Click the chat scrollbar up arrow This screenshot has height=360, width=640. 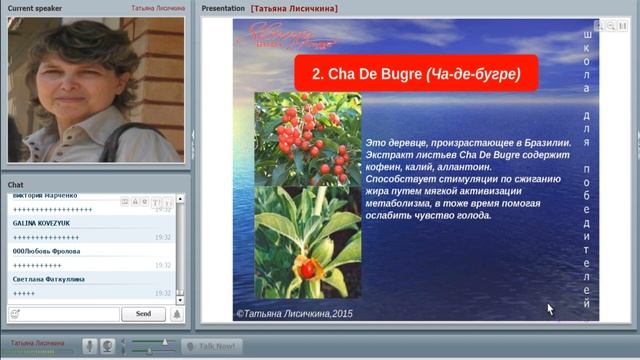coord(180,199)
